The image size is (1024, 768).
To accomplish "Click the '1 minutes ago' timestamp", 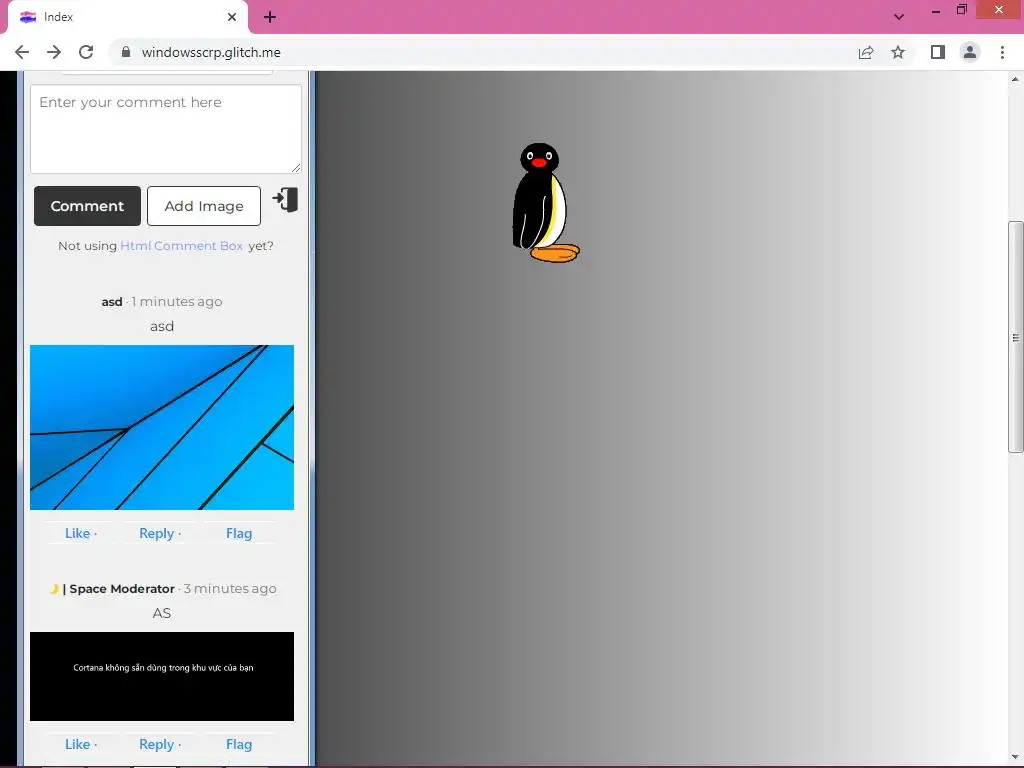I will [177, 302].
